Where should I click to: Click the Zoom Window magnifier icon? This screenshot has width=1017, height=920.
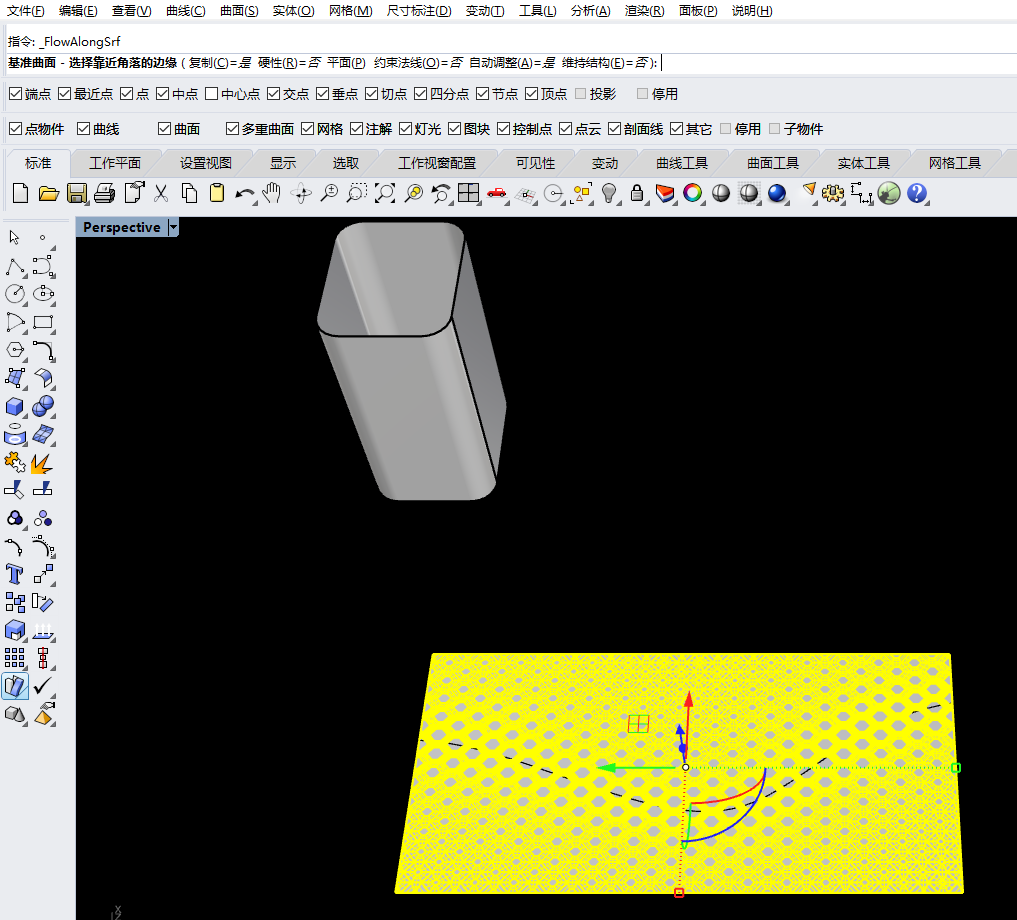click(x=357, y=193)
